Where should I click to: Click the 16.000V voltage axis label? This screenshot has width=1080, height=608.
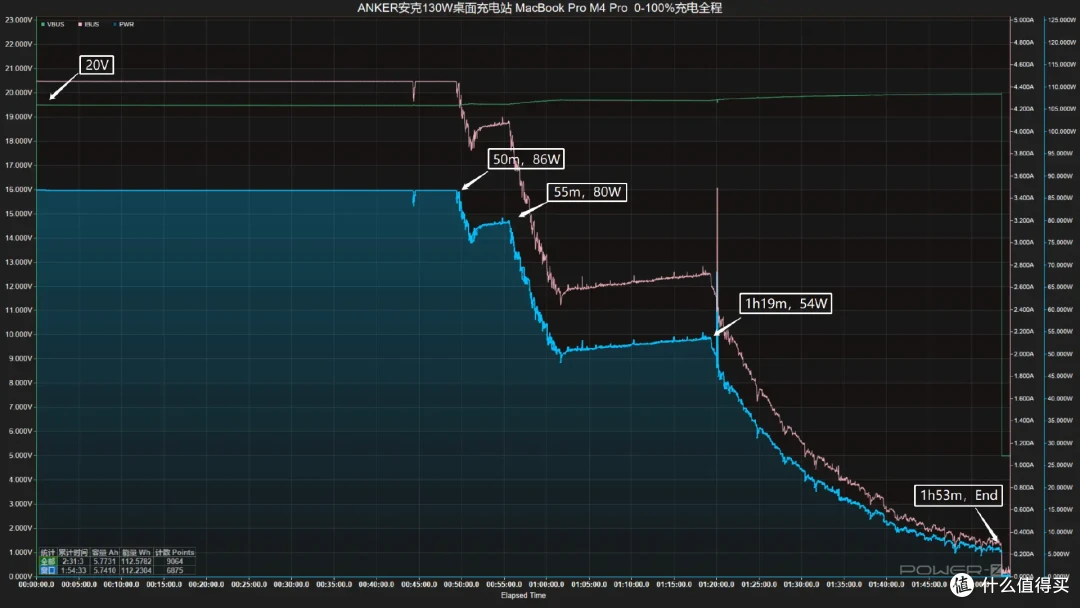click(19, 189)
